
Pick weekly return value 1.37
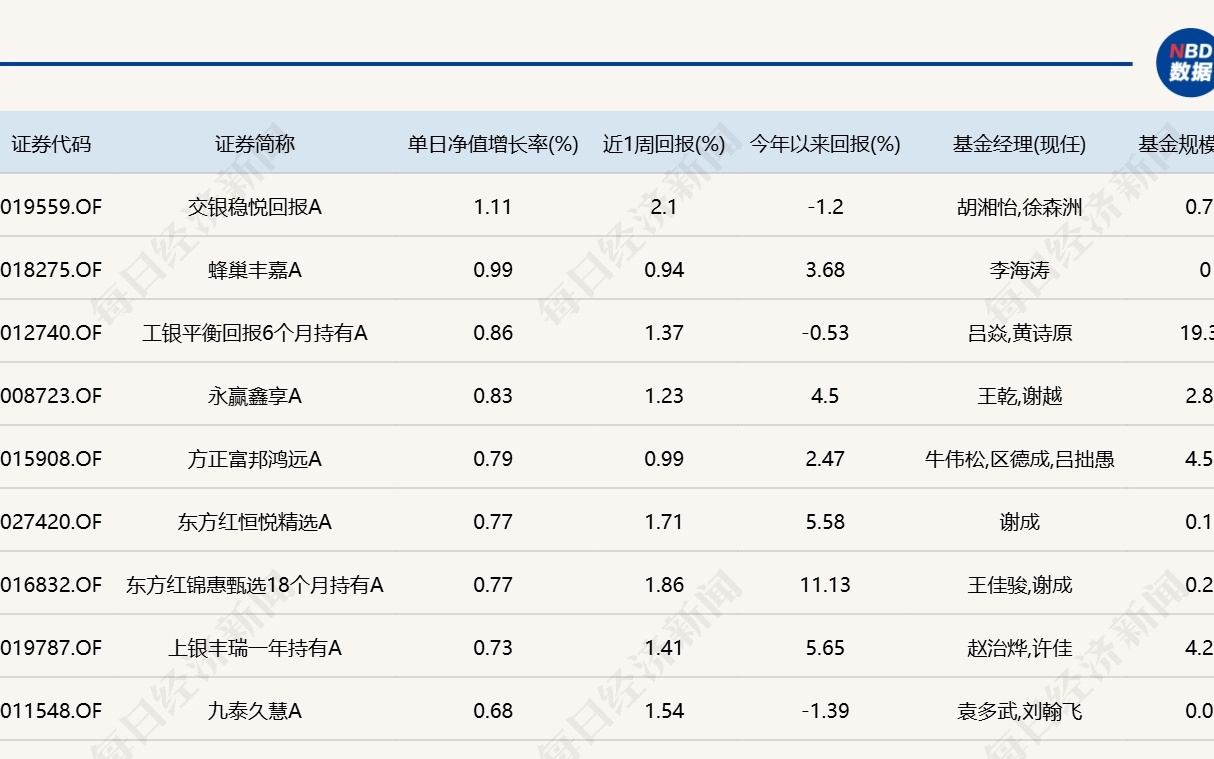tap(664, 333)
